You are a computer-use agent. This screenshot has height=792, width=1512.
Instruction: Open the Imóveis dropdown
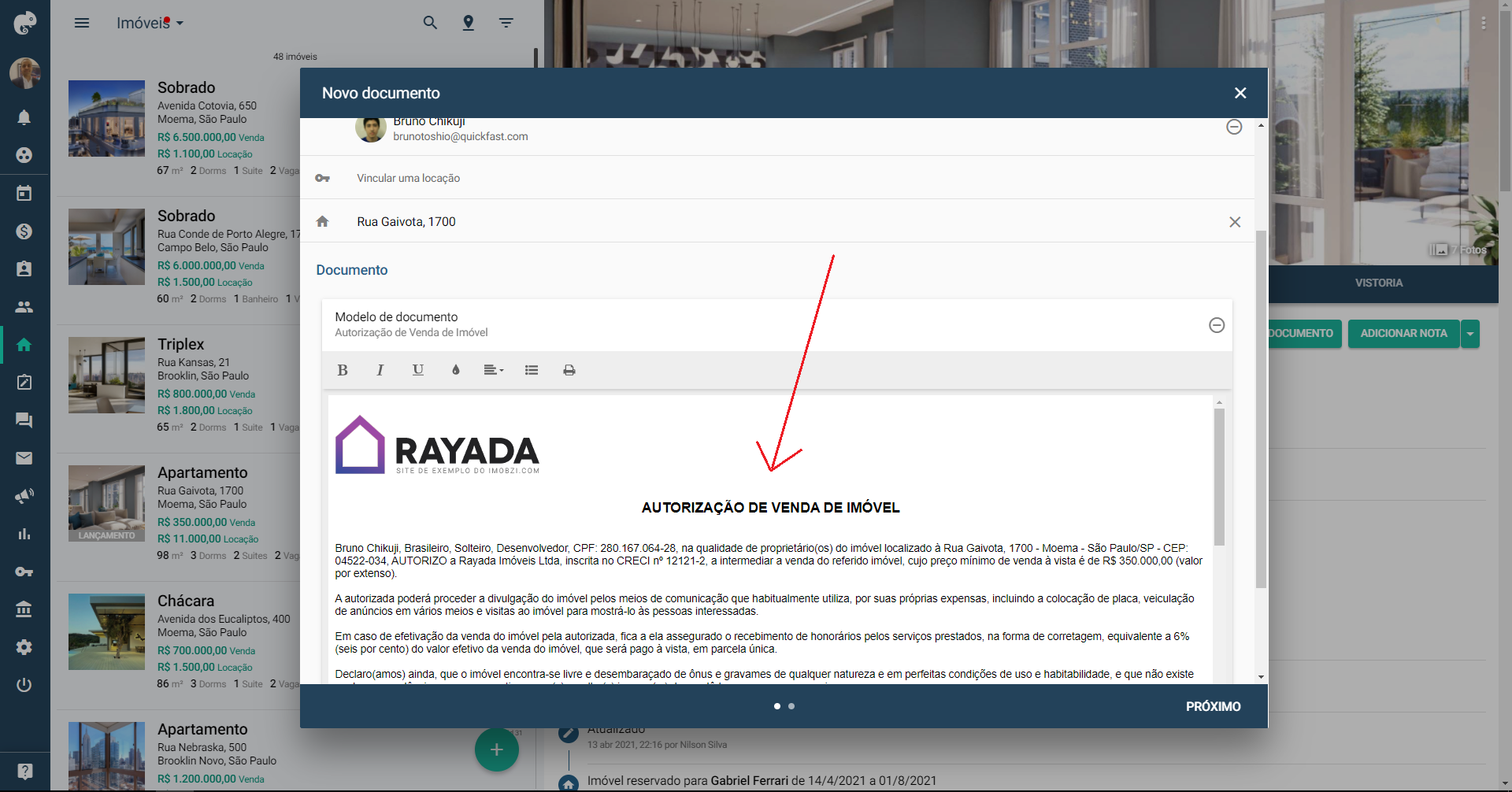(150, 23)
